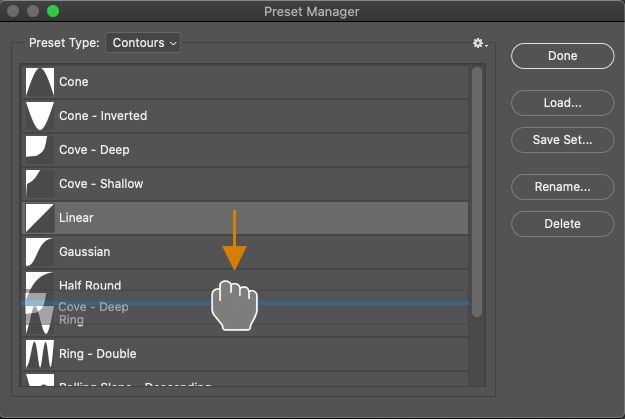Click the Ring - Double contour icon
The width and height of the screenshot is (625, 419).
click(39, 354)
